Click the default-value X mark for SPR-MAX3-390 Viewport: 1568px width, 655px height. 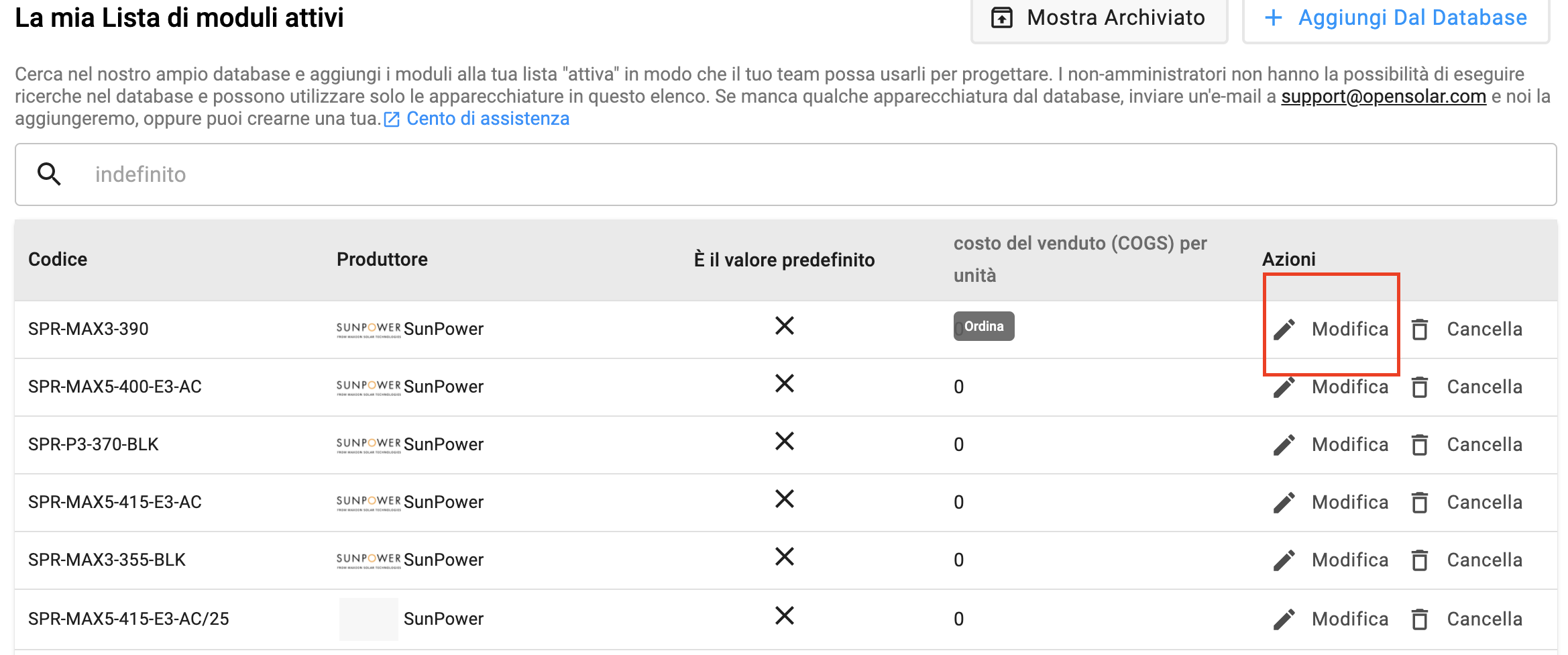click(x=785, y=326)
